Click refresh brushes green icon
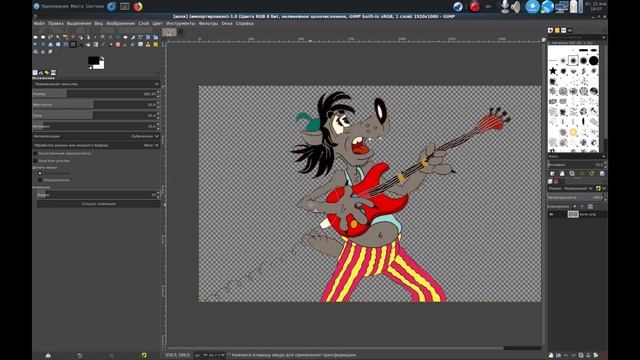 (591, 173)
